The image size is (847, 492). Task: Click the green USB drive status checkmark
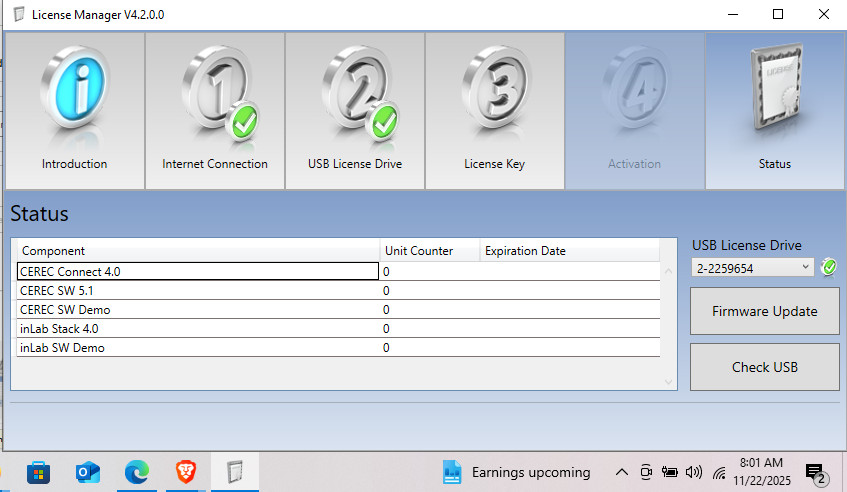[x=829, y=267]
